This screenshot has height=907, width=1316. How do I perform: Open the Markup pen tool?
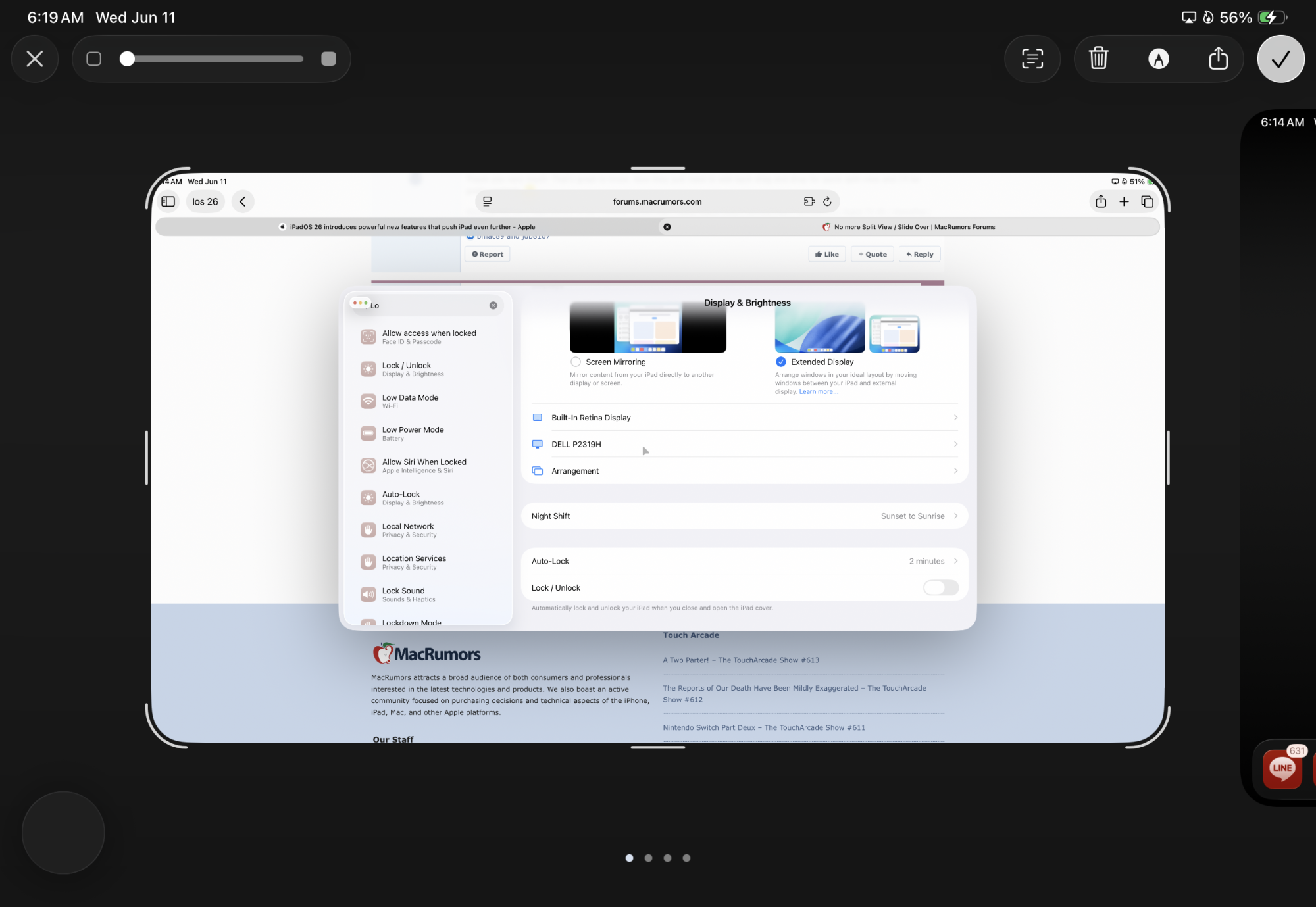click(1158, 59)
